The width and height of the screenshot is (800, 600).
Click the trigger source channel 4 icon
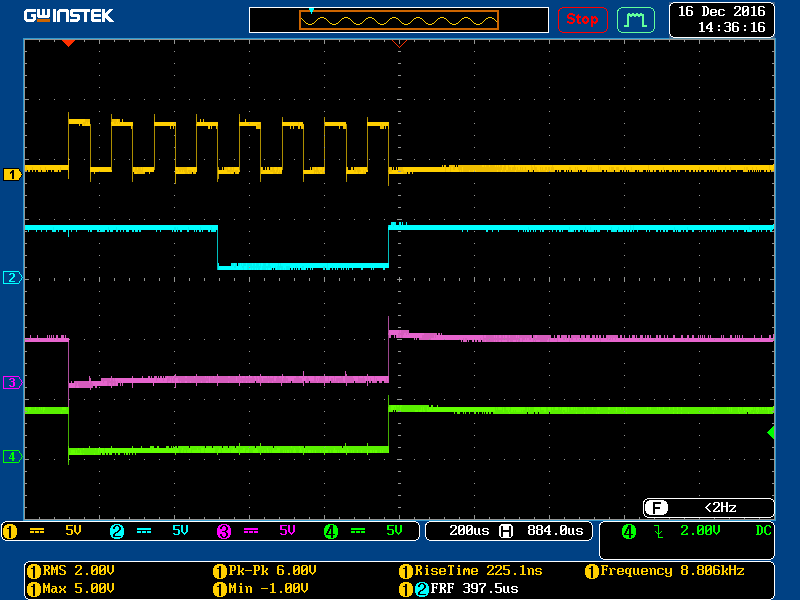tap(629, 531)
